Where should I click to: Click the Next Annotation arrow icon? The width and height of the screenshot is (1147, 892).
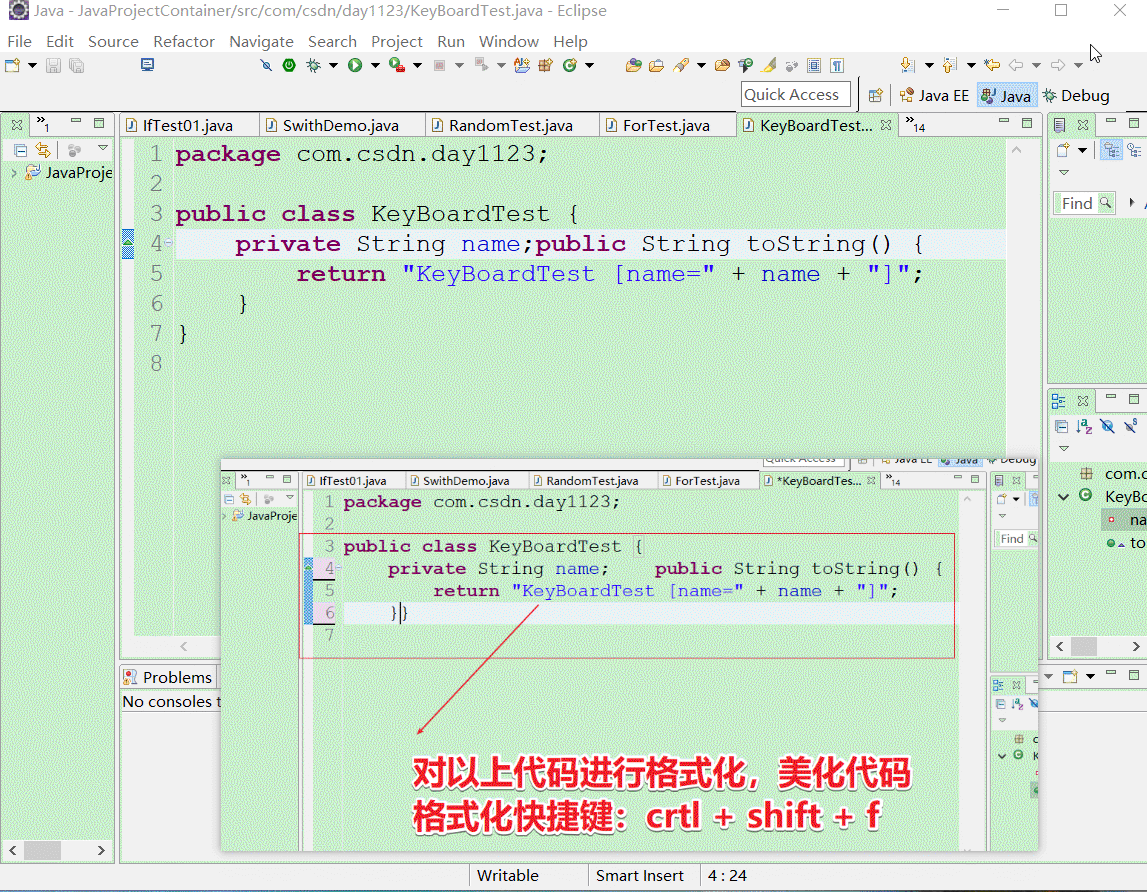907,65
